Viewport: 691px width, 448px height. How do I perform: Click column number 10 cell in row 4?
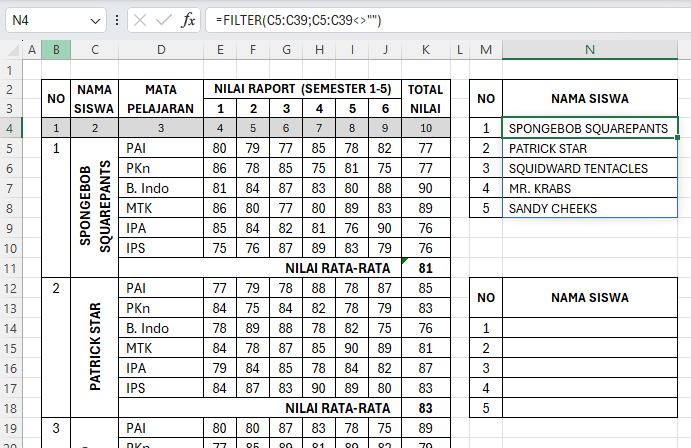click(x=426, y=128)
